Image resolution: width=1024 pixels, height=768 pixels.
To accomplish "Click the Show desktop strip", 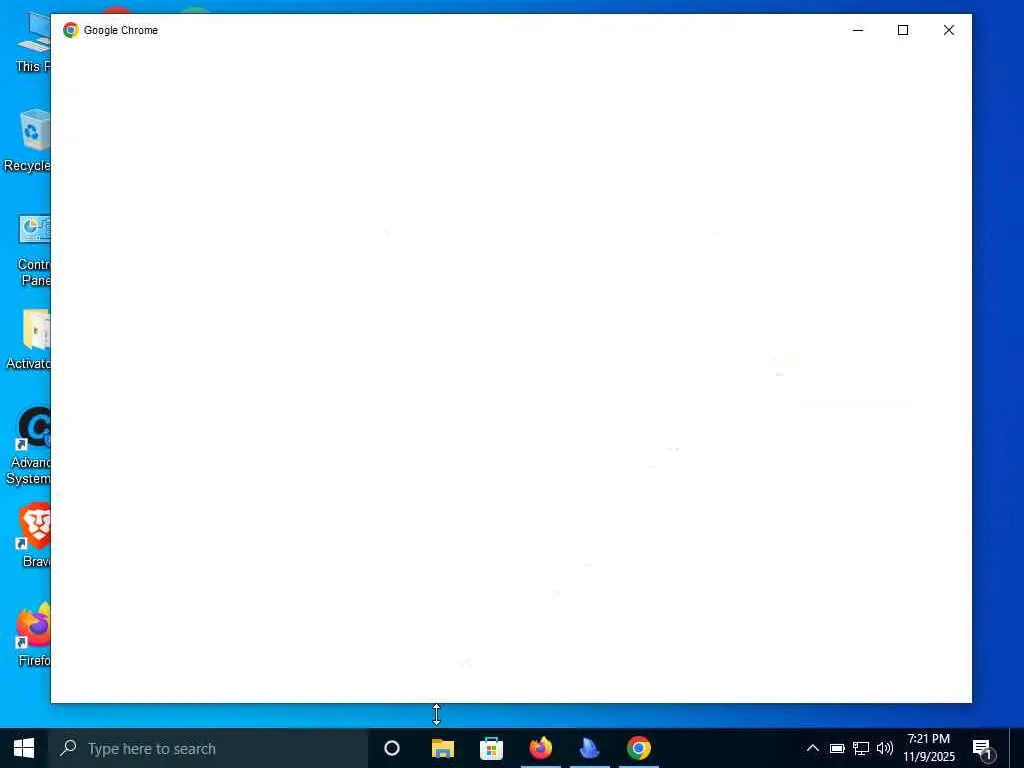I will 1017,748.
